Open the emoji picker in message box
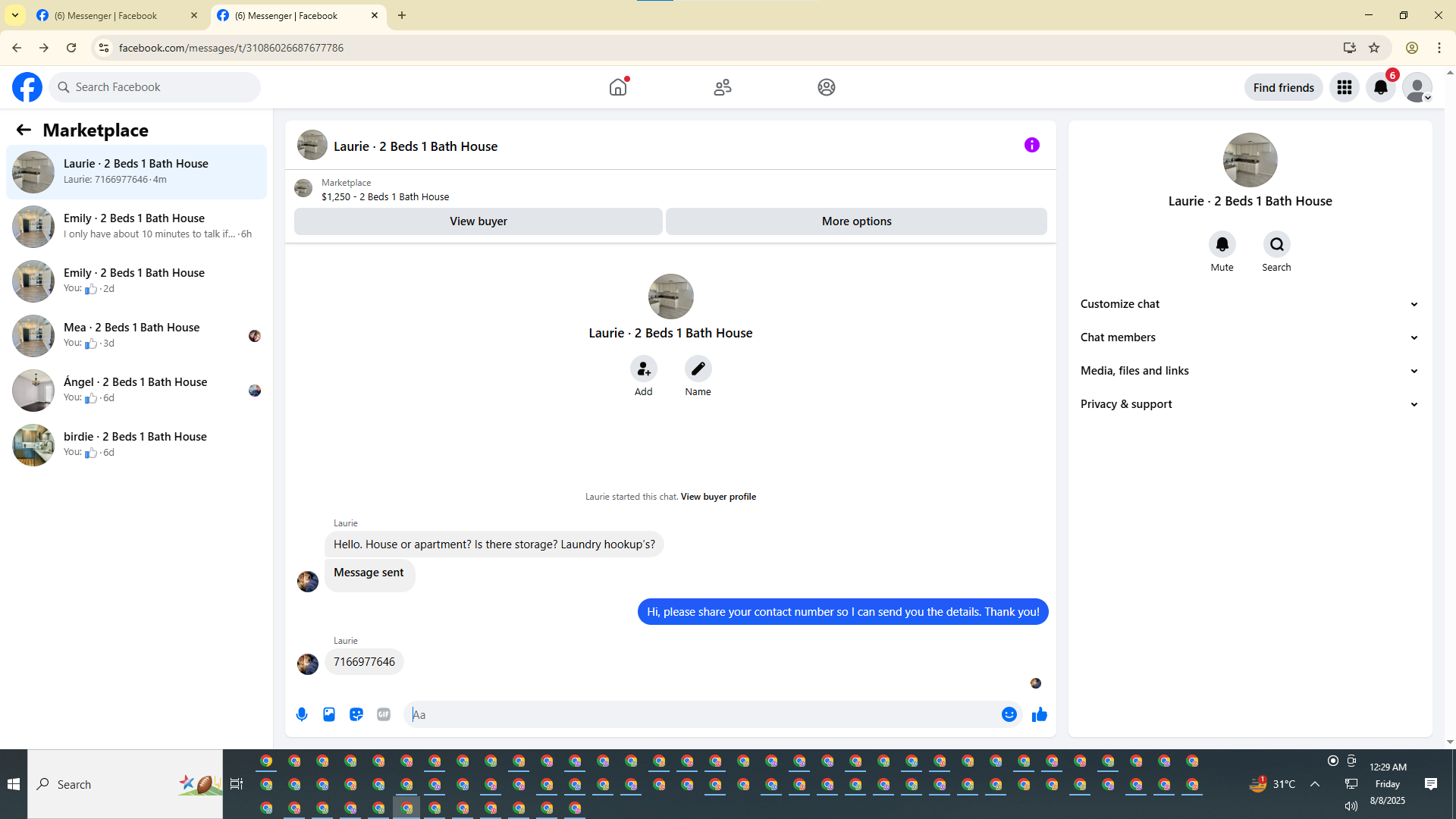1456x819 pixels. [1009, 714]
